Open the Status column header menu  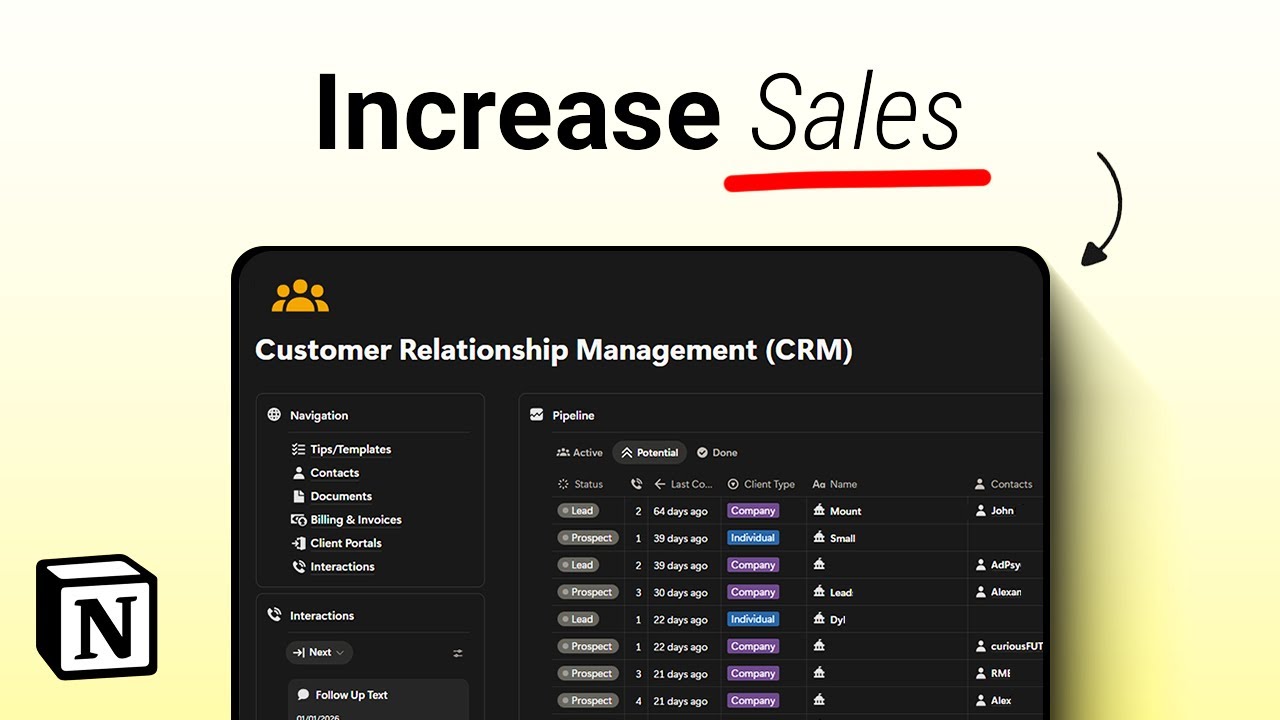click(x=581, y=484)
